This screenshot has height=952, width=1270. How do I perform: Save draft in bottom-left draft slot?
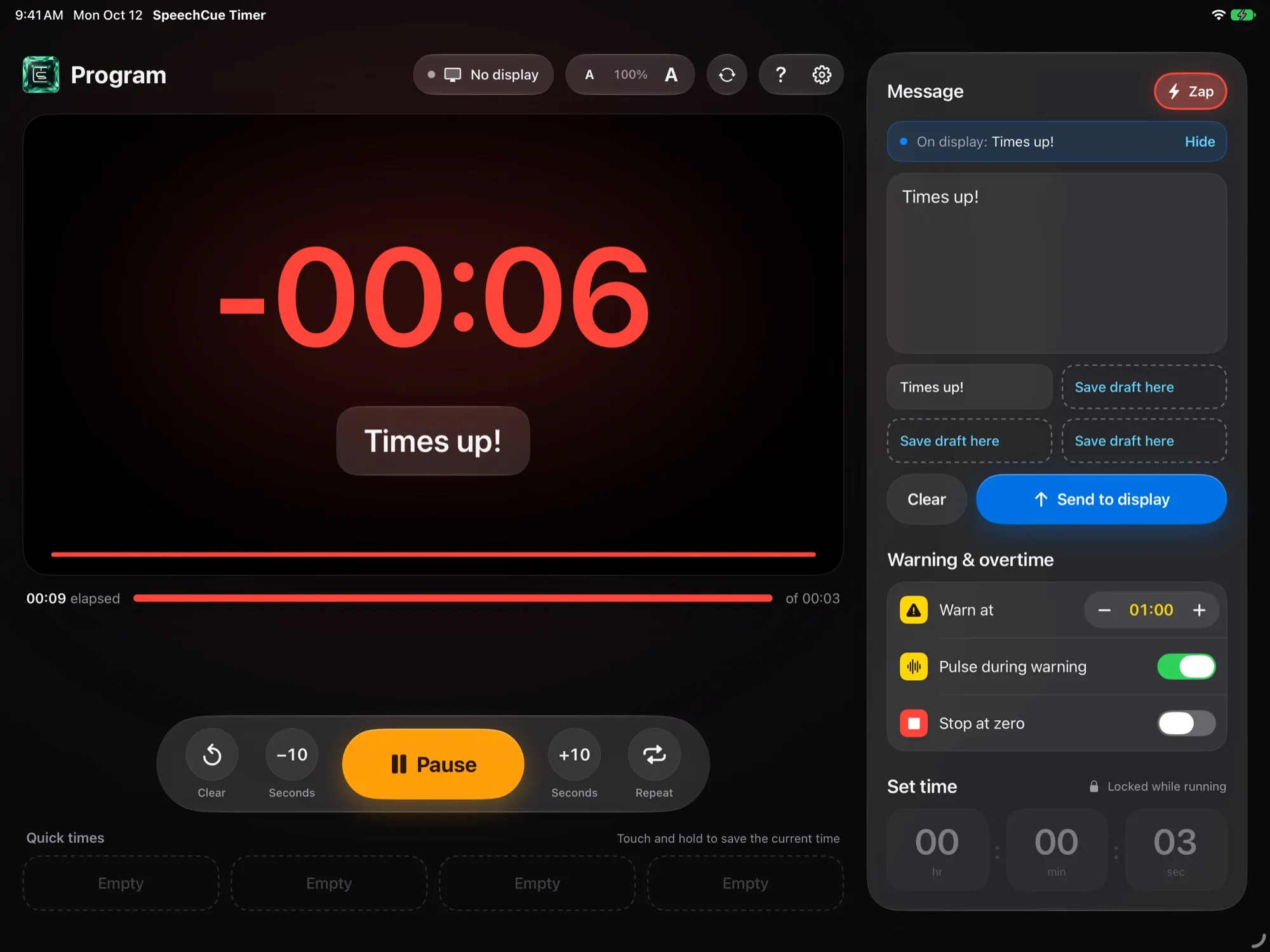tap(969, 441)
